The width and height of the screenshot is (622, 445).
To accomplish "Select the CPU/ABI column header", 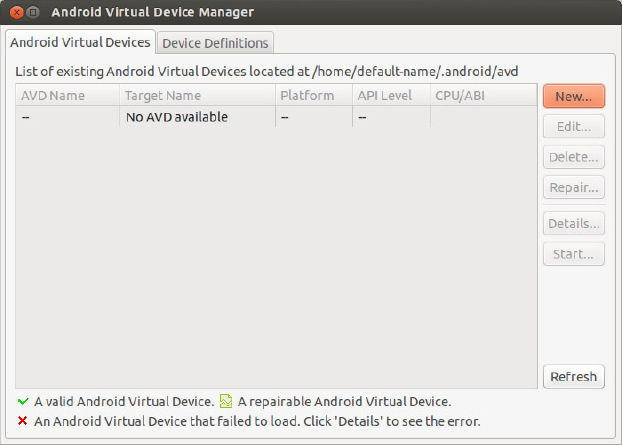I will (x=483, y=96).
